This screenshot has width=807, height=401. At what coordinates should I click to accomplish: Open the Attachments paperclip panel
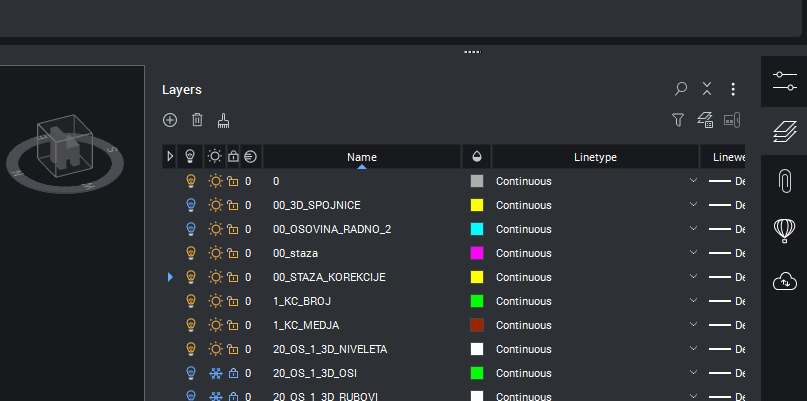[784, 180]
